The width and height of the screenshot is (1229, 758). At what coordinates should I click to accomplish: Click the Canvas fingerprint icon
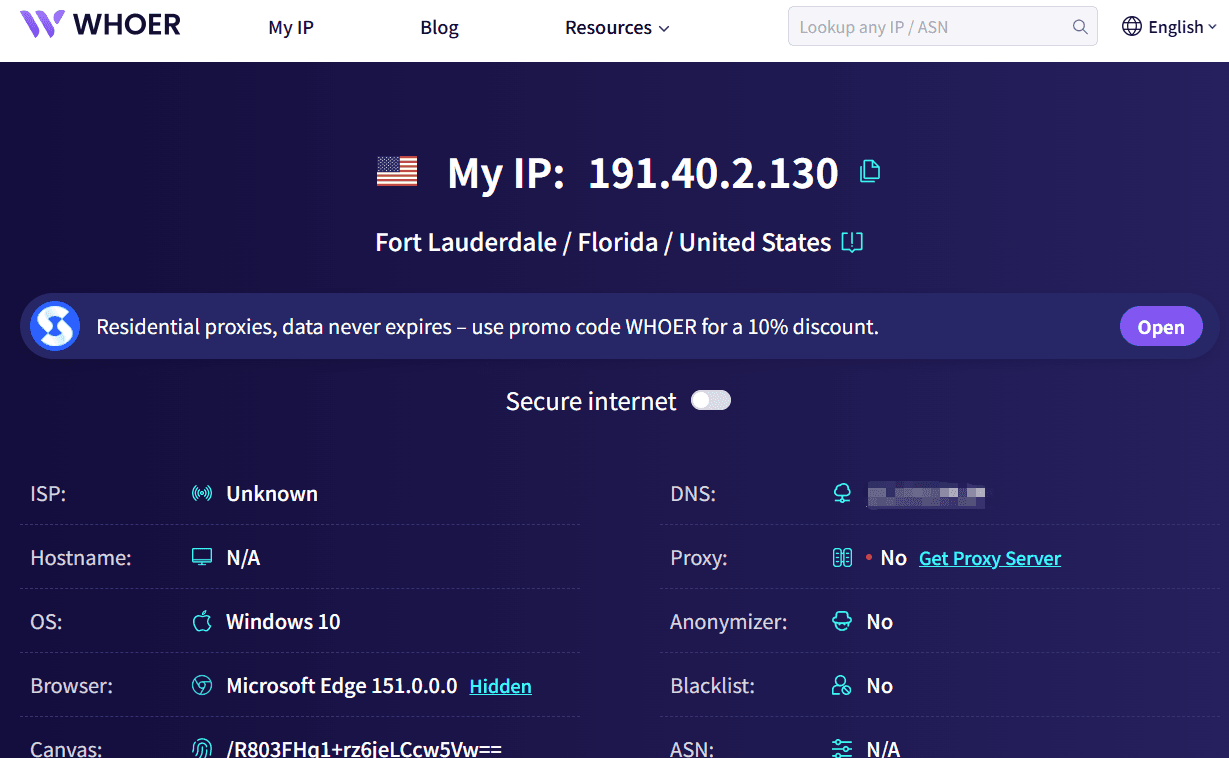(202, 748)
